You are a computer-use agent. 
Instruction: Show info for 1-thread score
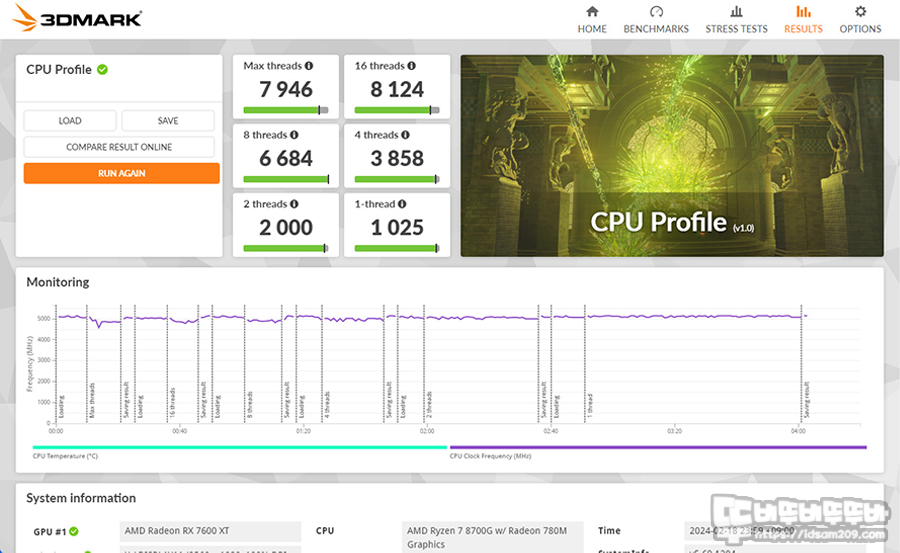(x=402, y=204)
